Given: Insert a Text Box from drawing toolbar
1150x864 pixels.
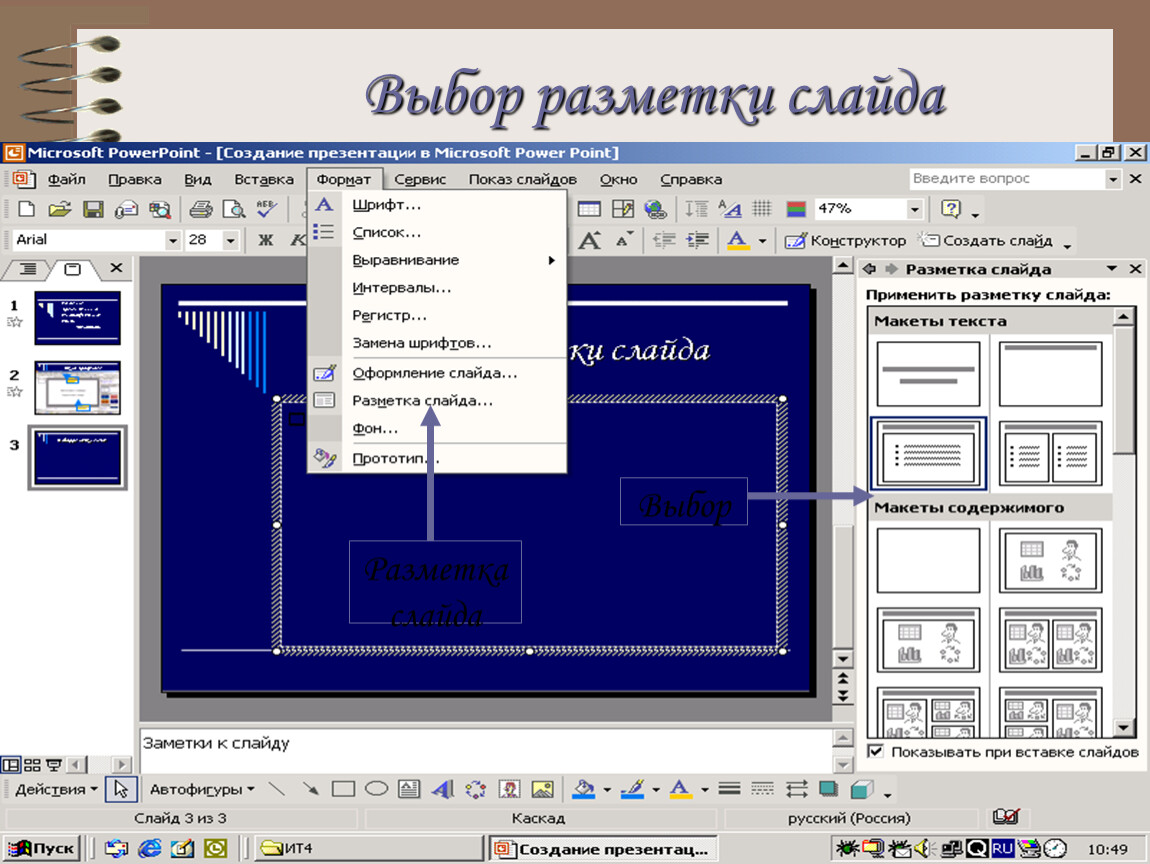Looking at the screenshot, I should 409,789.
